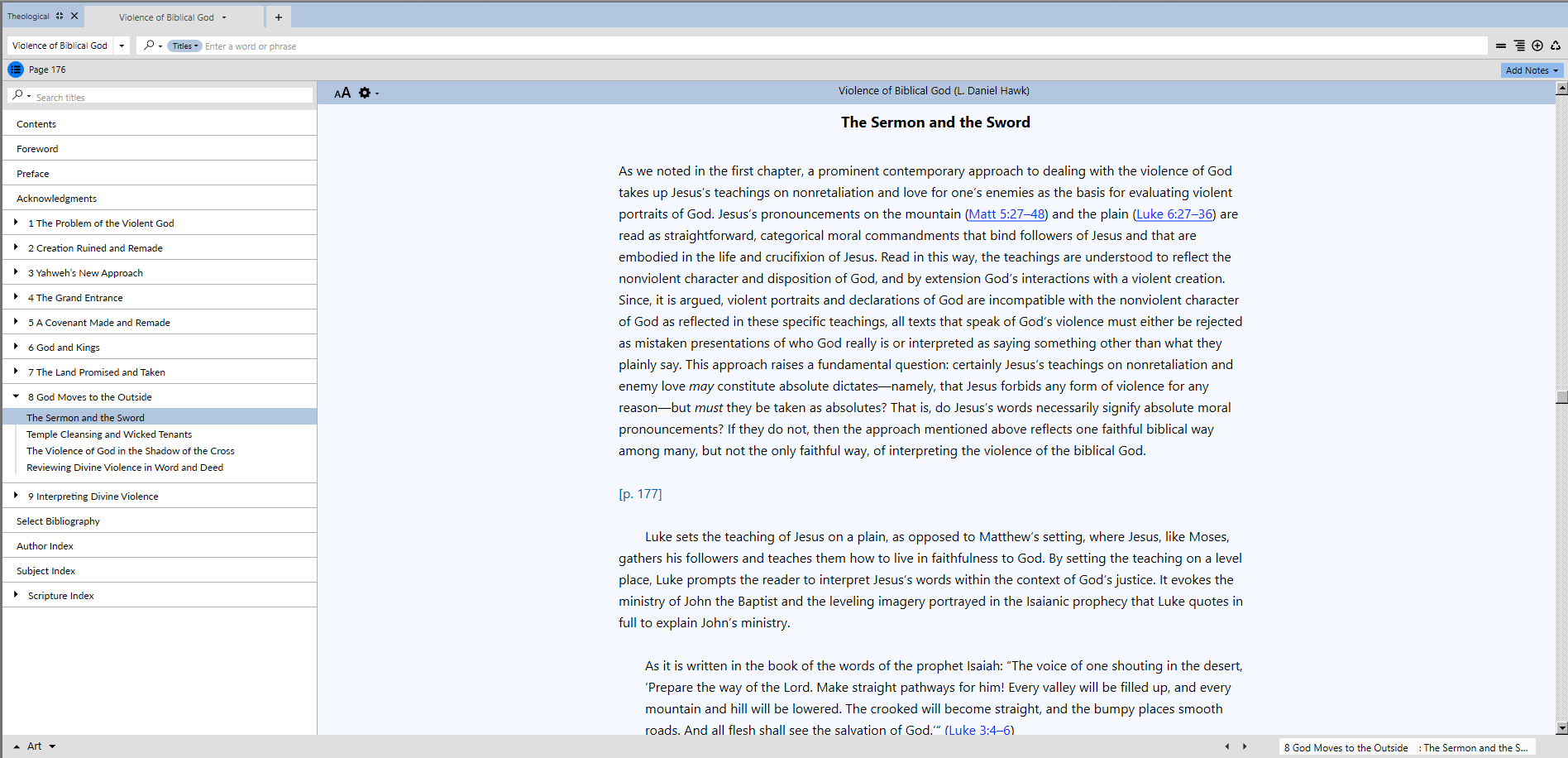Click the magnifier icon in the phrase search bar

149,46
